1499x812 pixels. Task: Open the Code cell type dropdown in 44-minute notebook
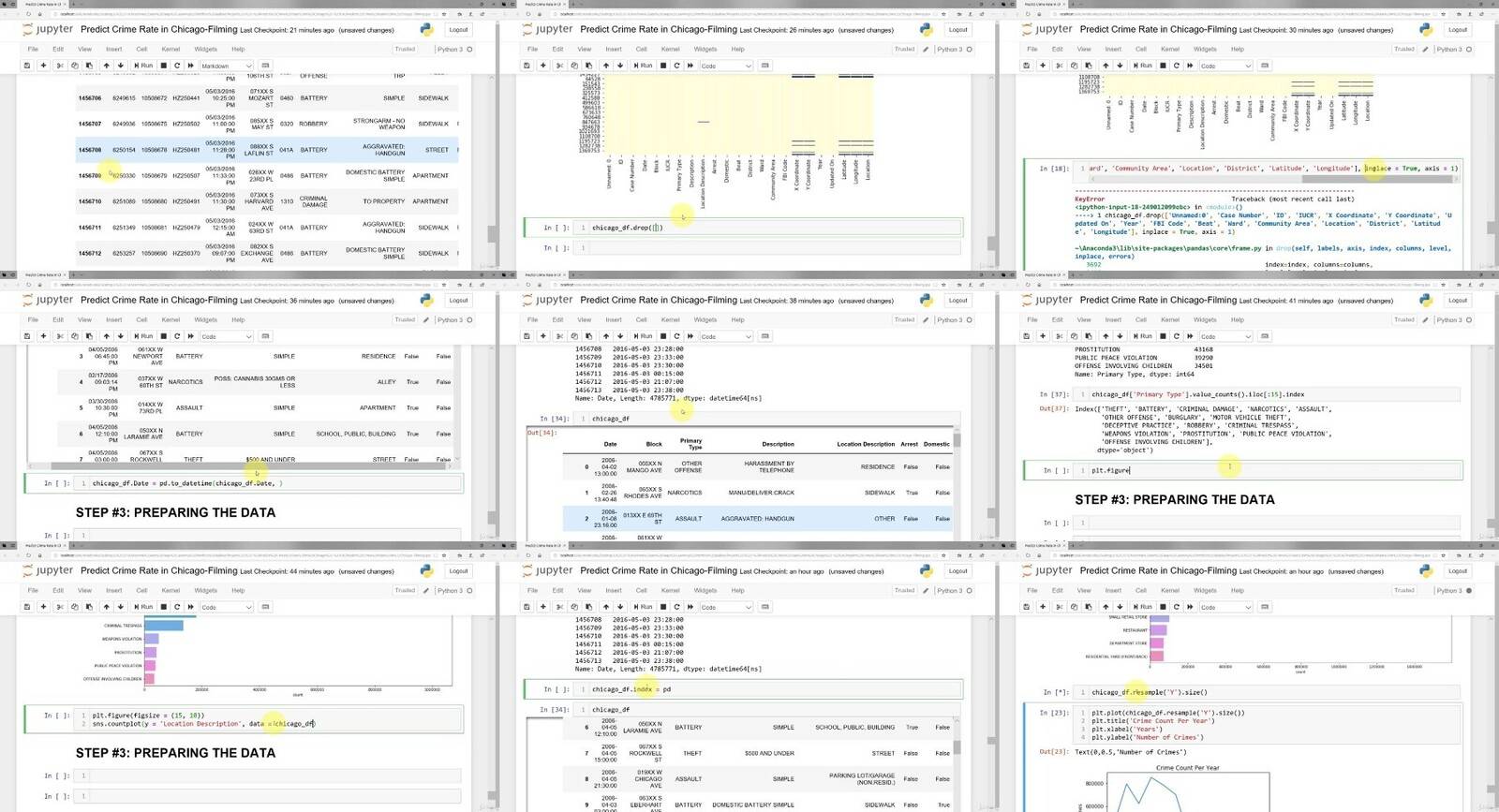(227, 607)
